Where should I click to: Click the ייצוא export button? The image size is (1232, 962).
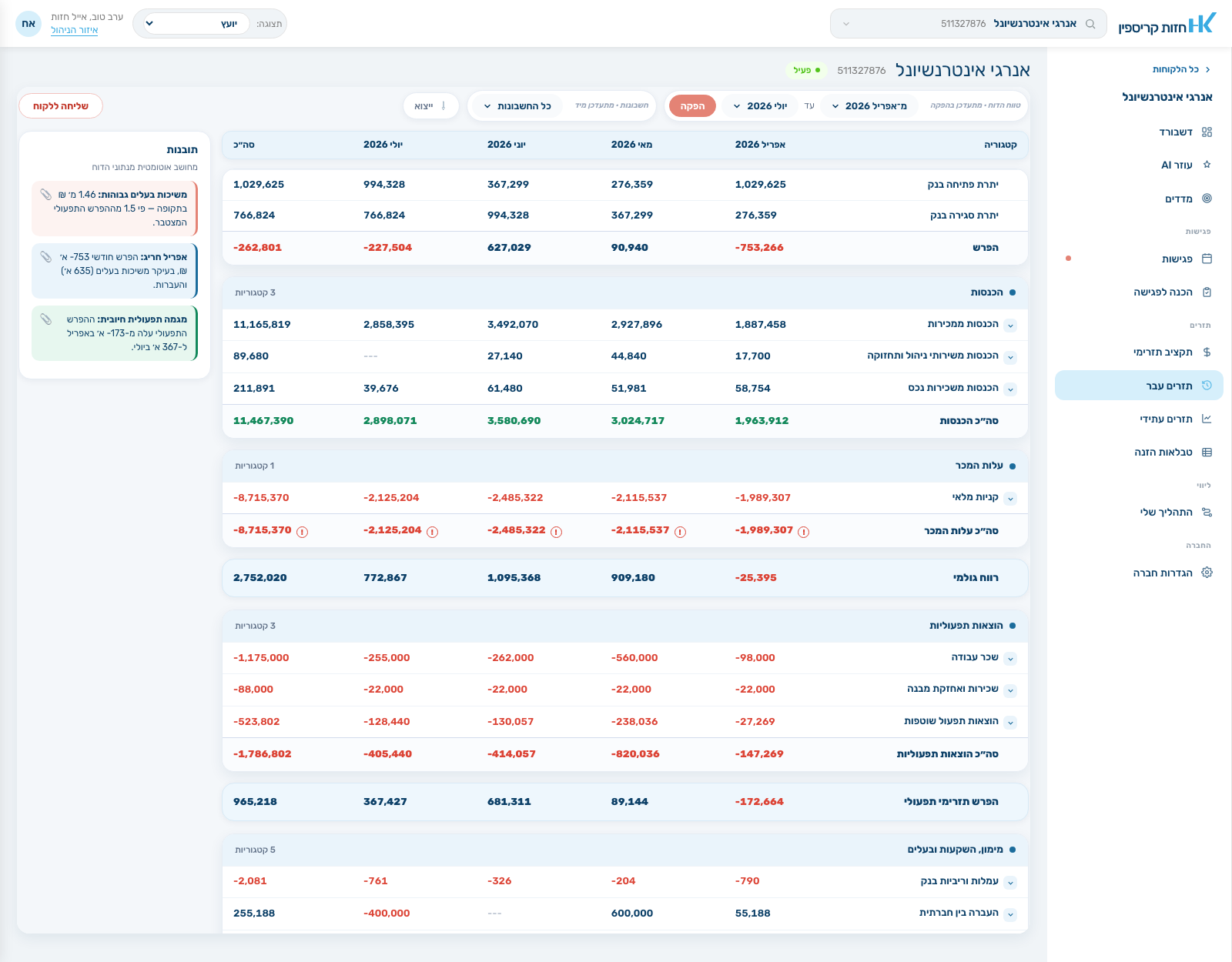pyautogui.click(x=431, y=106)
